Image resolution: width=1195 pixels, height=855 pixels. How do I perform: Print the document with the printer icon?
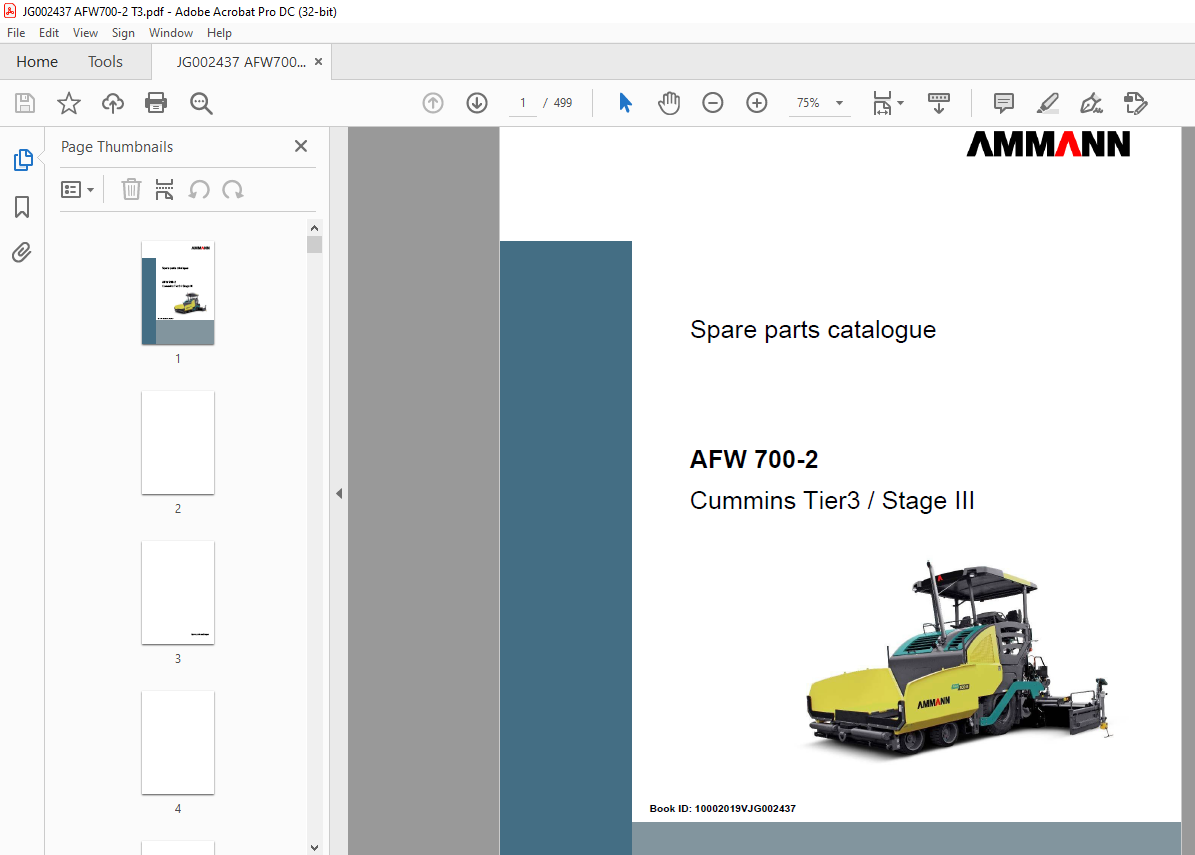(x=156, y=103)
